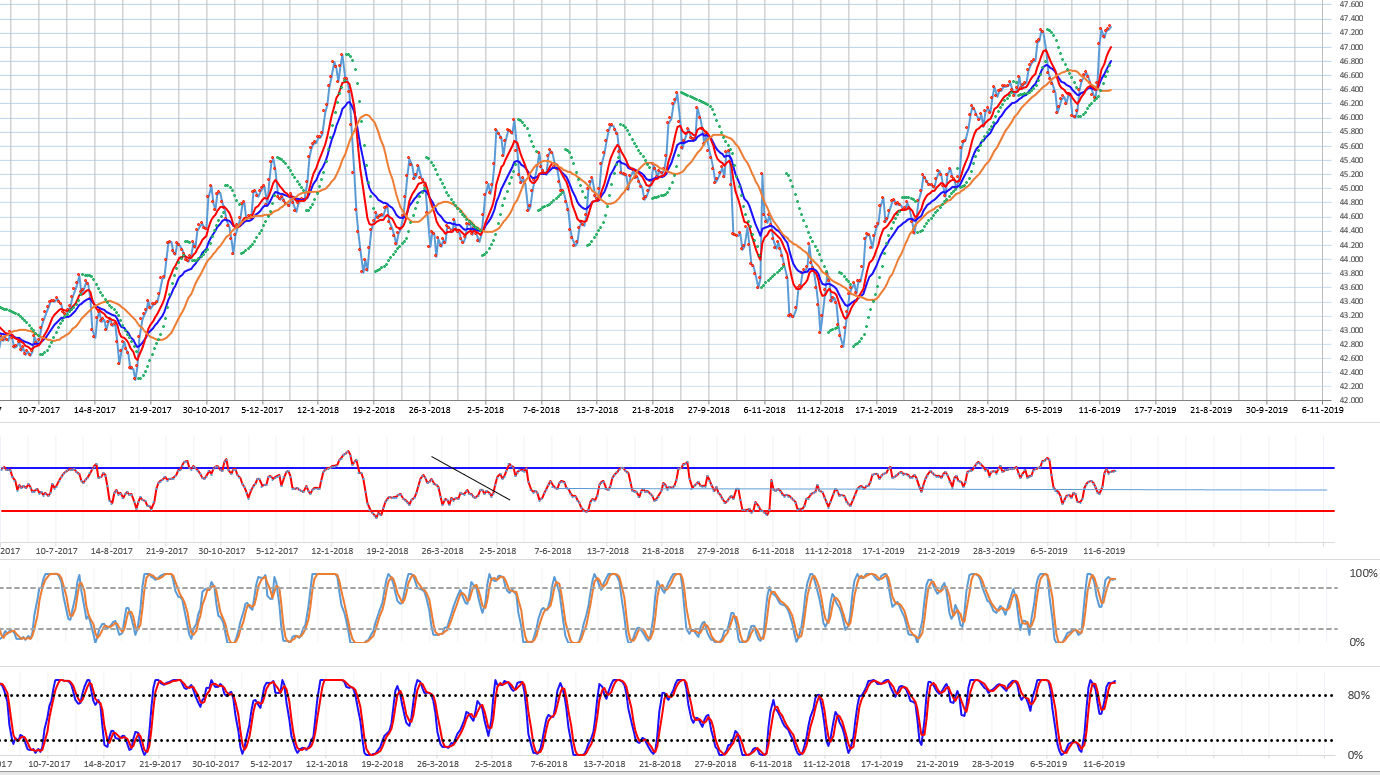The image size is (1380, 775).
Task: Select the 42.000 price axis label
Action: point(1350,400)
